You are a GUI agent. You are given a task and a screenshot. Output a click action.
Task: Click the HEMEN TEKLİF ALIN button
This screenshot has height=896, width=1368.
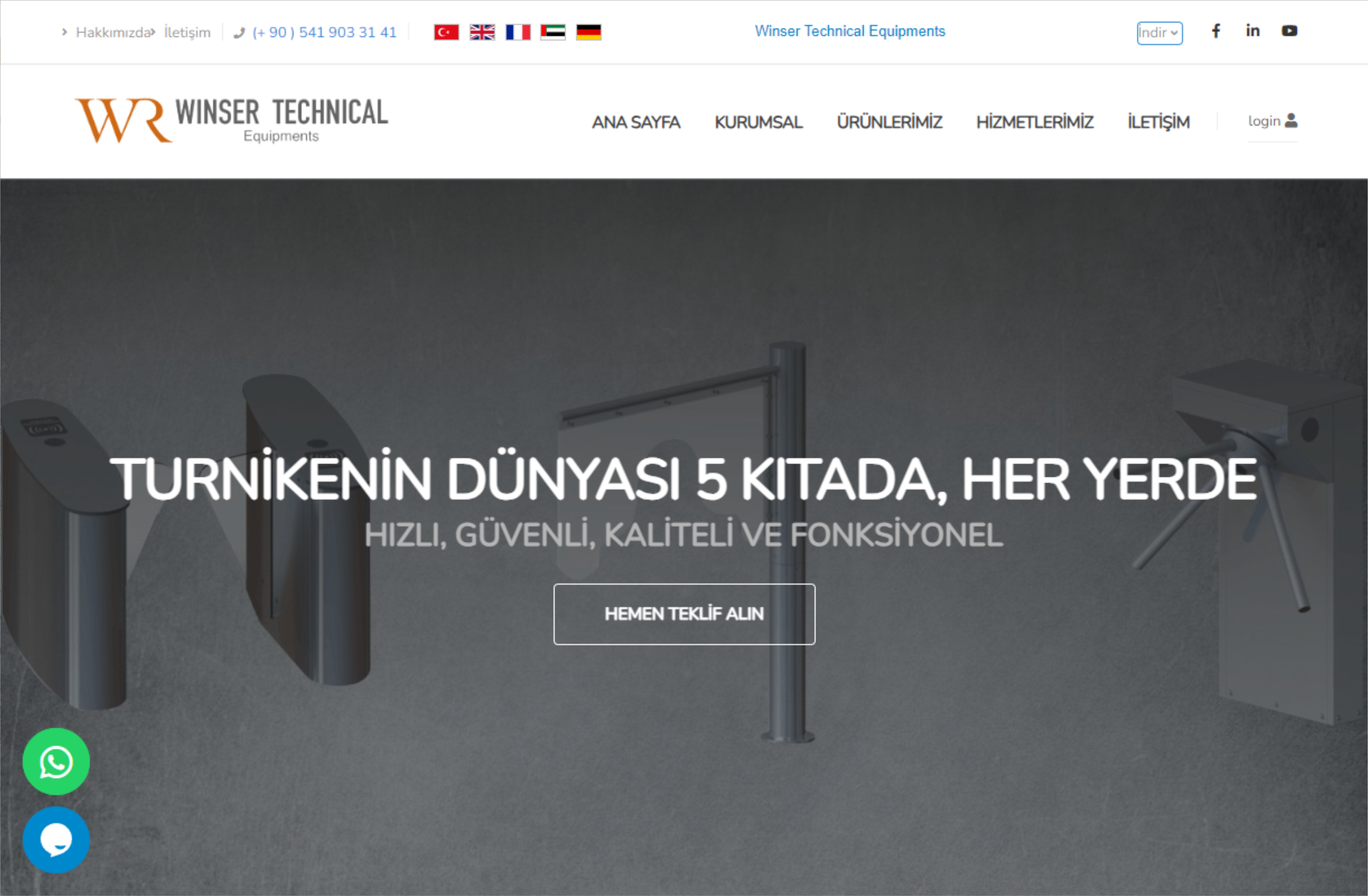point(684,614)
